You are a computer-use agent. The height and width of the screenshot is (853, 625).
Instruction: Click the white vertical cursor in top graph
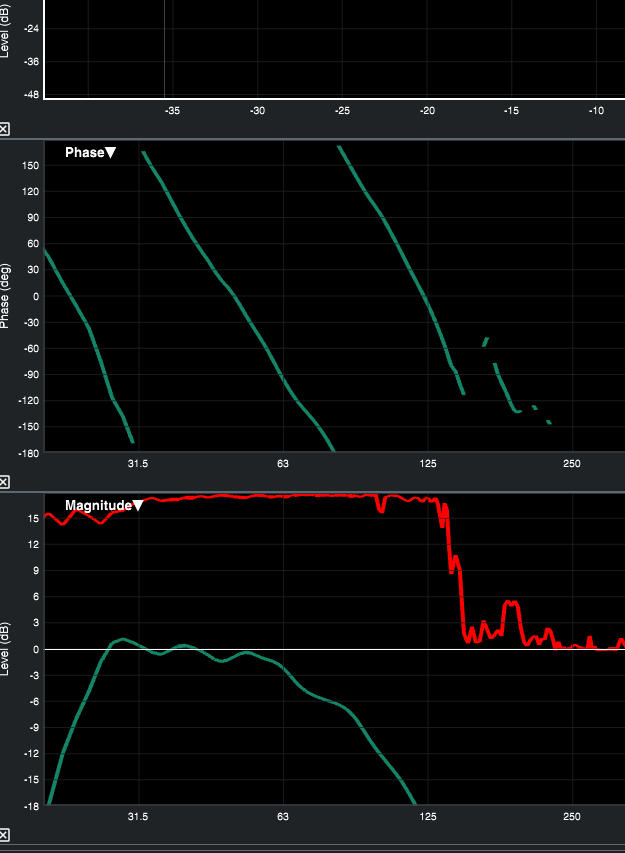[164, 49]
